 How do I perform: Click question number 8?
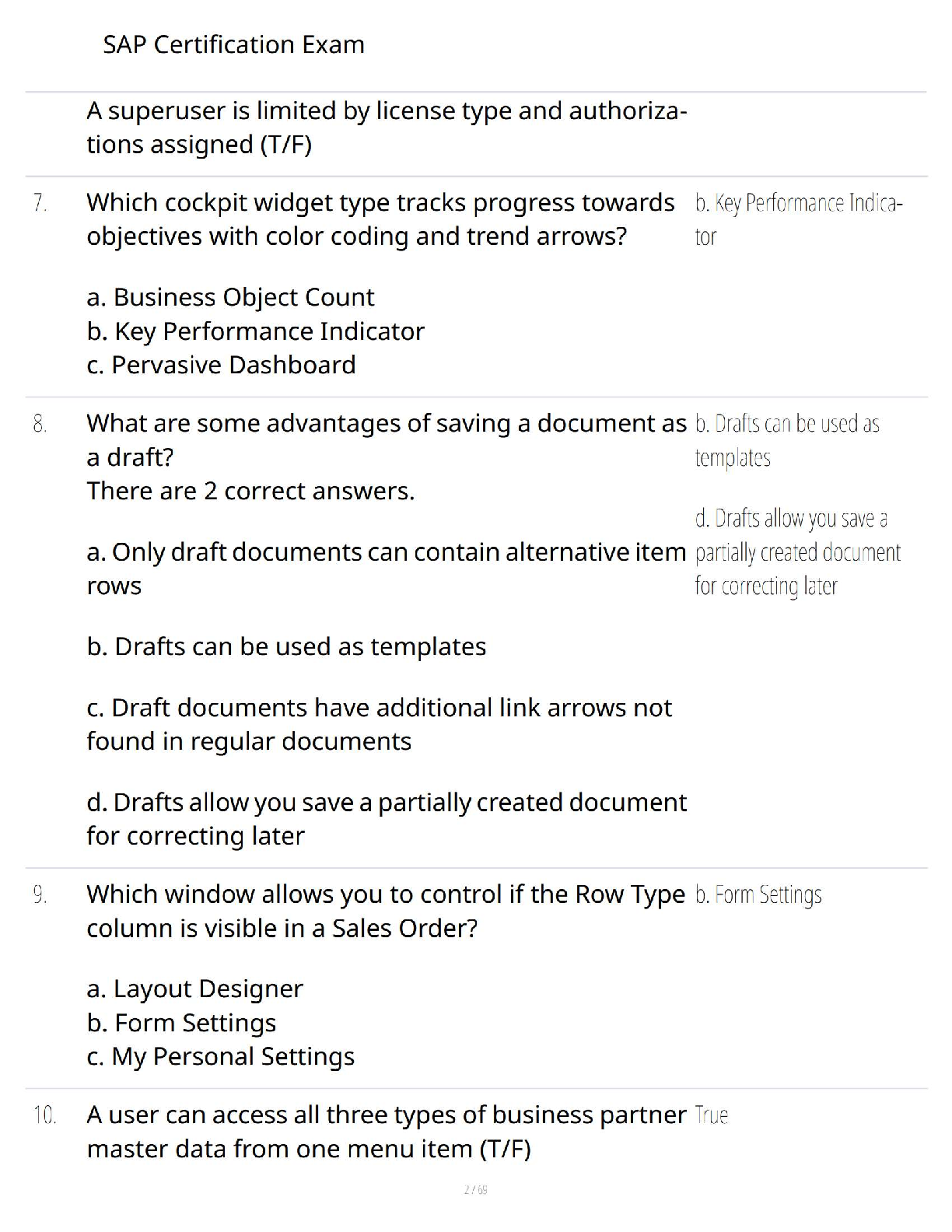click(x=40, y=424)
